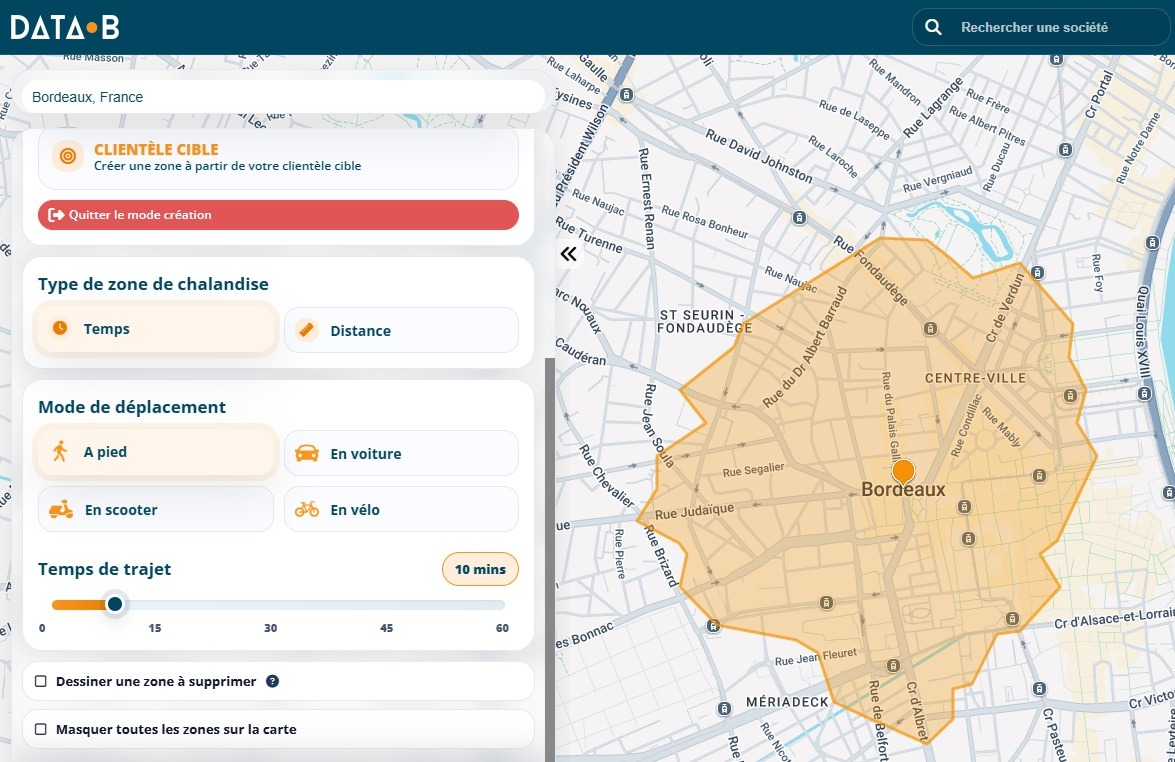Click the Temps de trajet label
1175x762 pixels.
point(104,569)
